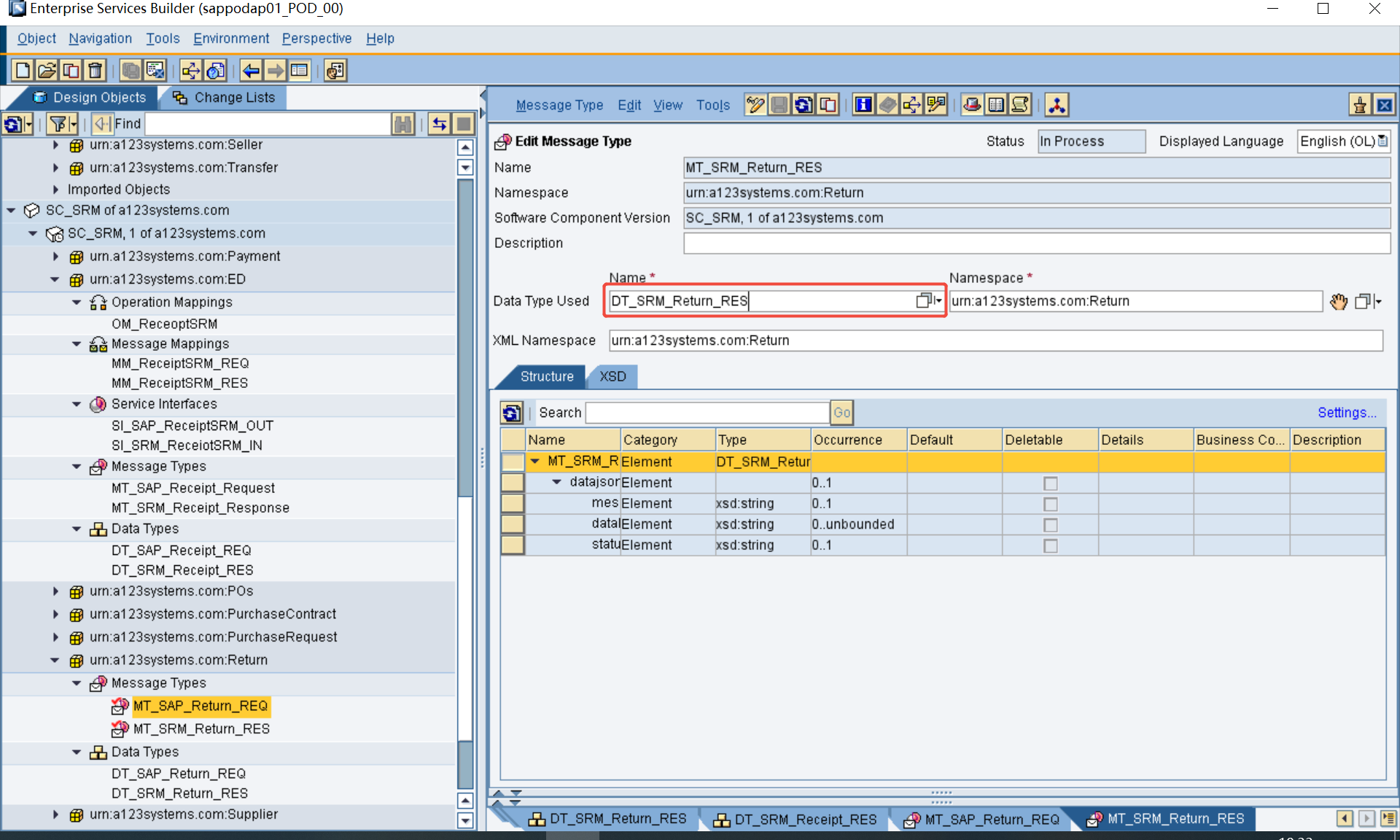Screen dimensions: 1400x840
Task: Click the navigation tree scroll-down arrow at bottom
Action: point(465,821)
